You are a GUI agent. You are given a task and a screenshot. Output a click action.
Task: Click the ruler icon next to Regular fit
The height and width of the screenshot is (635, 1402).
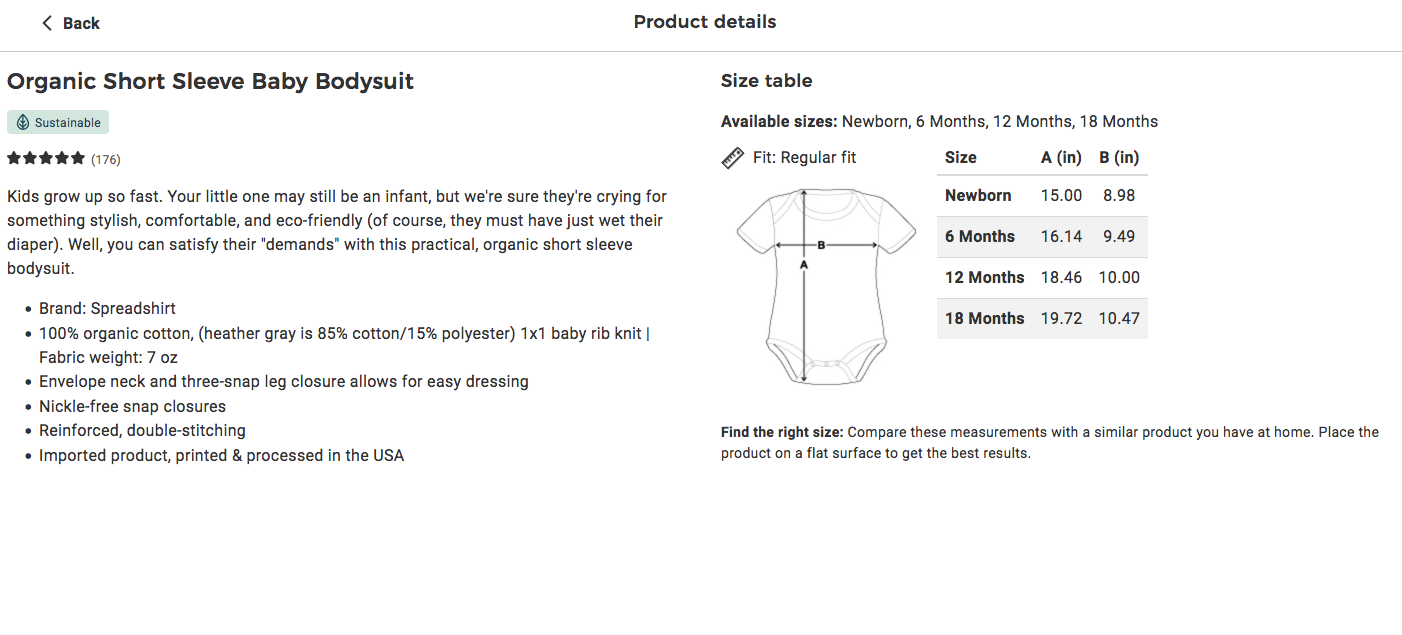coord(732,157)
